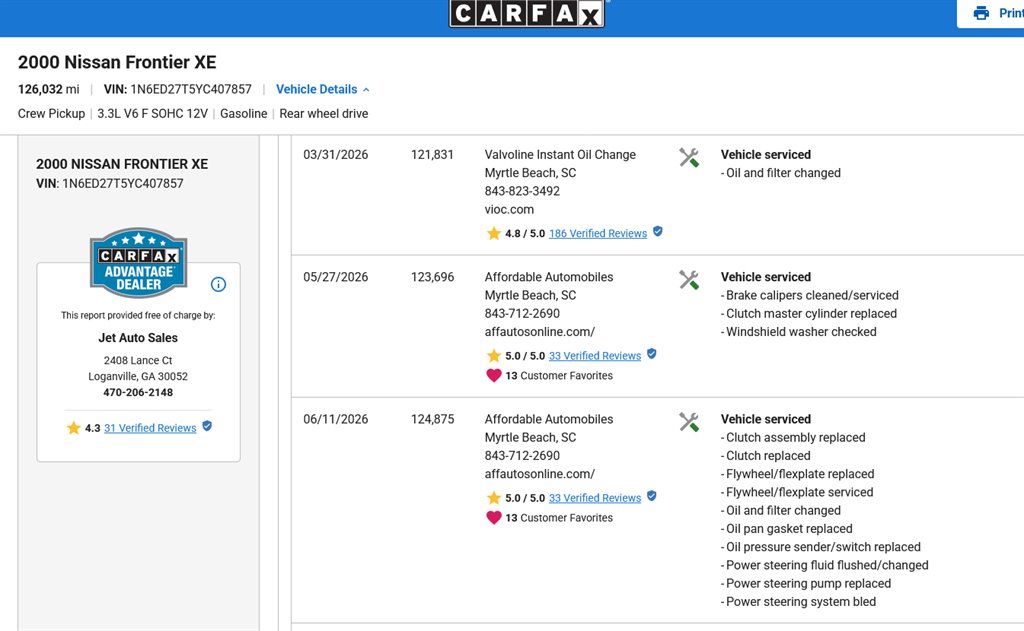Click phone number 843-823-3492
Viewport: 1024px width, 631px height.
pyautogui.click(x=522, y=191)
